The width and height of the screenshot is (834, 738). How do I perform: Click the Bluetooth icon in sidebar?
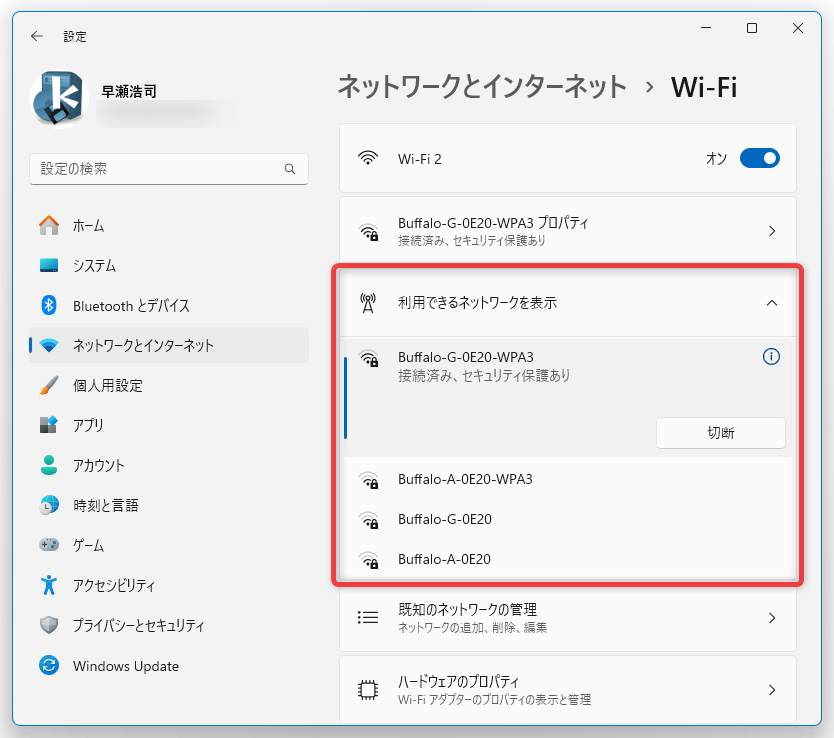(49, 305)
